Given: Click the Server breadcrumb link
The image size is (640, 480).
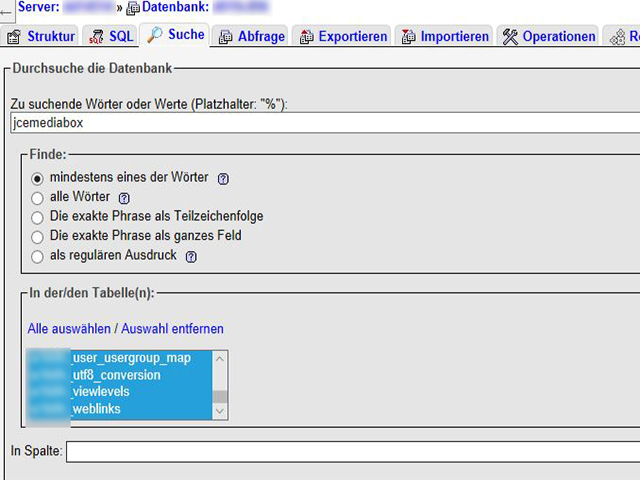Looking at the screenshot, I should tap(65, 7).
